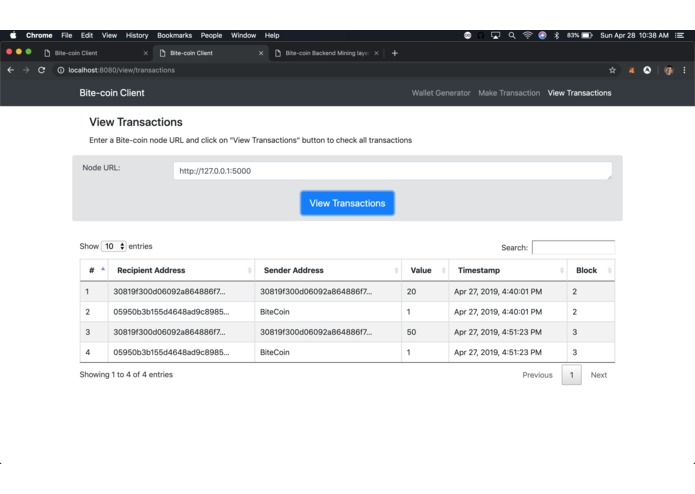Click the Bite-coin Client brand link
695x494 pixels.
click(112, 93)
